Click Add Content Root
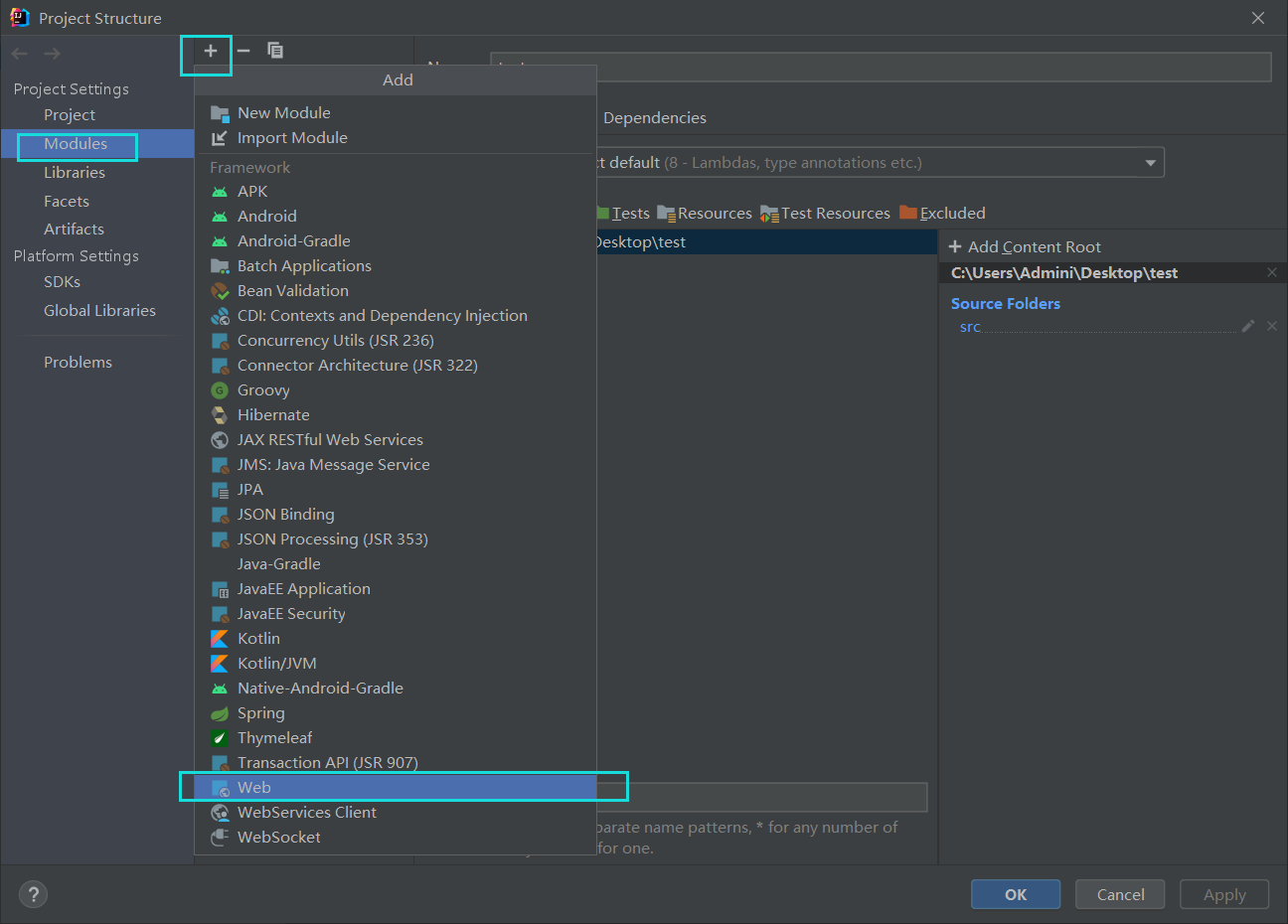 [x=1025, y=247]
